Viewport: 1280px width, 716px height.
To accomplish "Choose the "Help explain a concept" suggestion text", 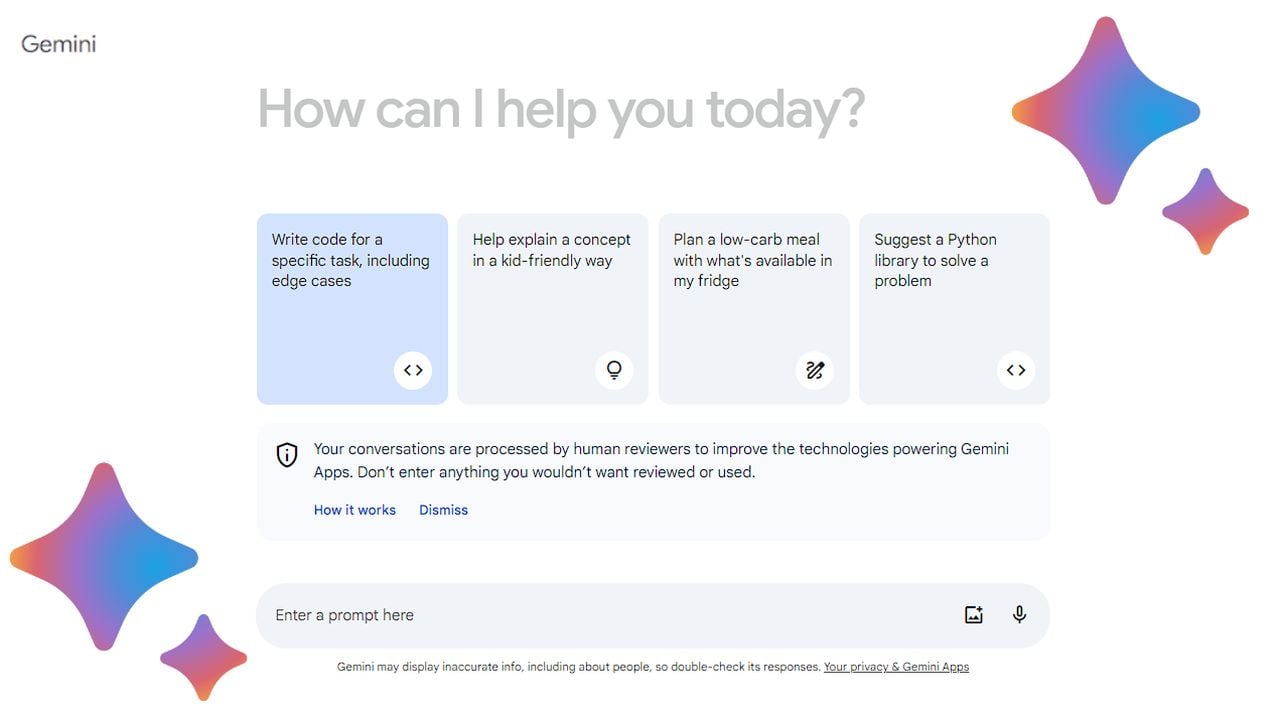I will (x=551, y=250).
